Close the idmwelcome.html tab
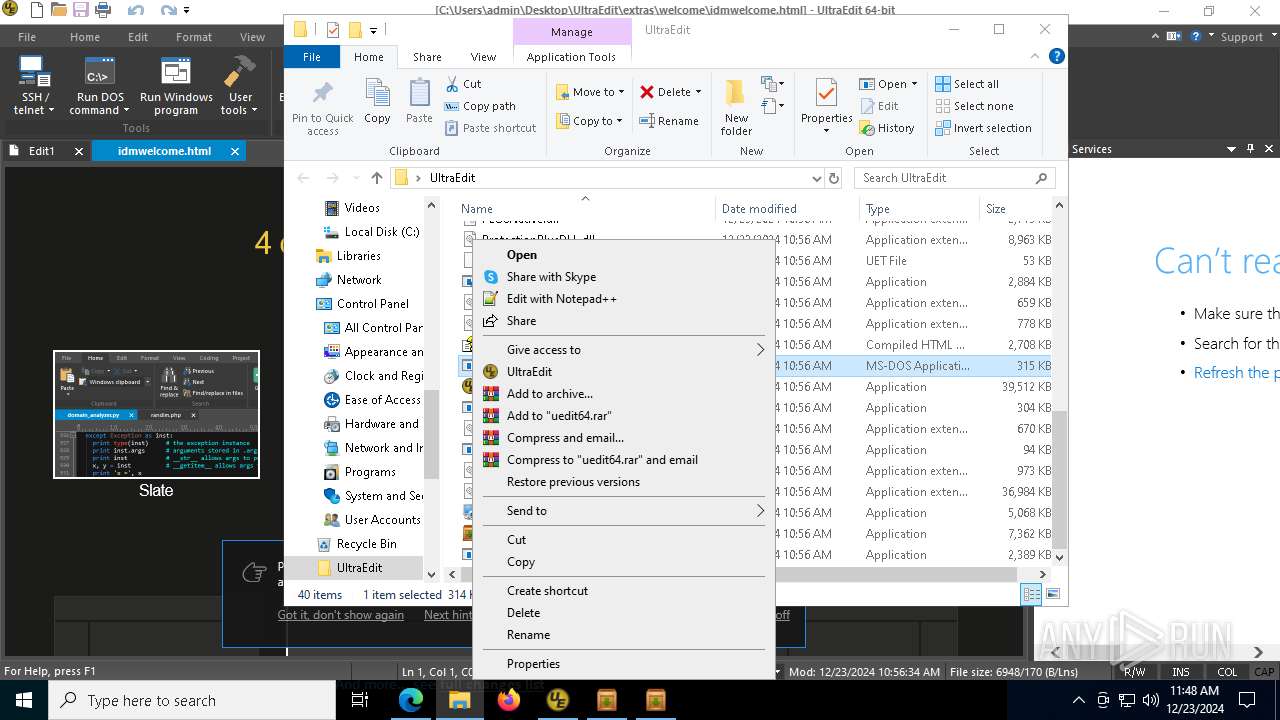This screenshot has width=1280, height=720. click(235, 151)
